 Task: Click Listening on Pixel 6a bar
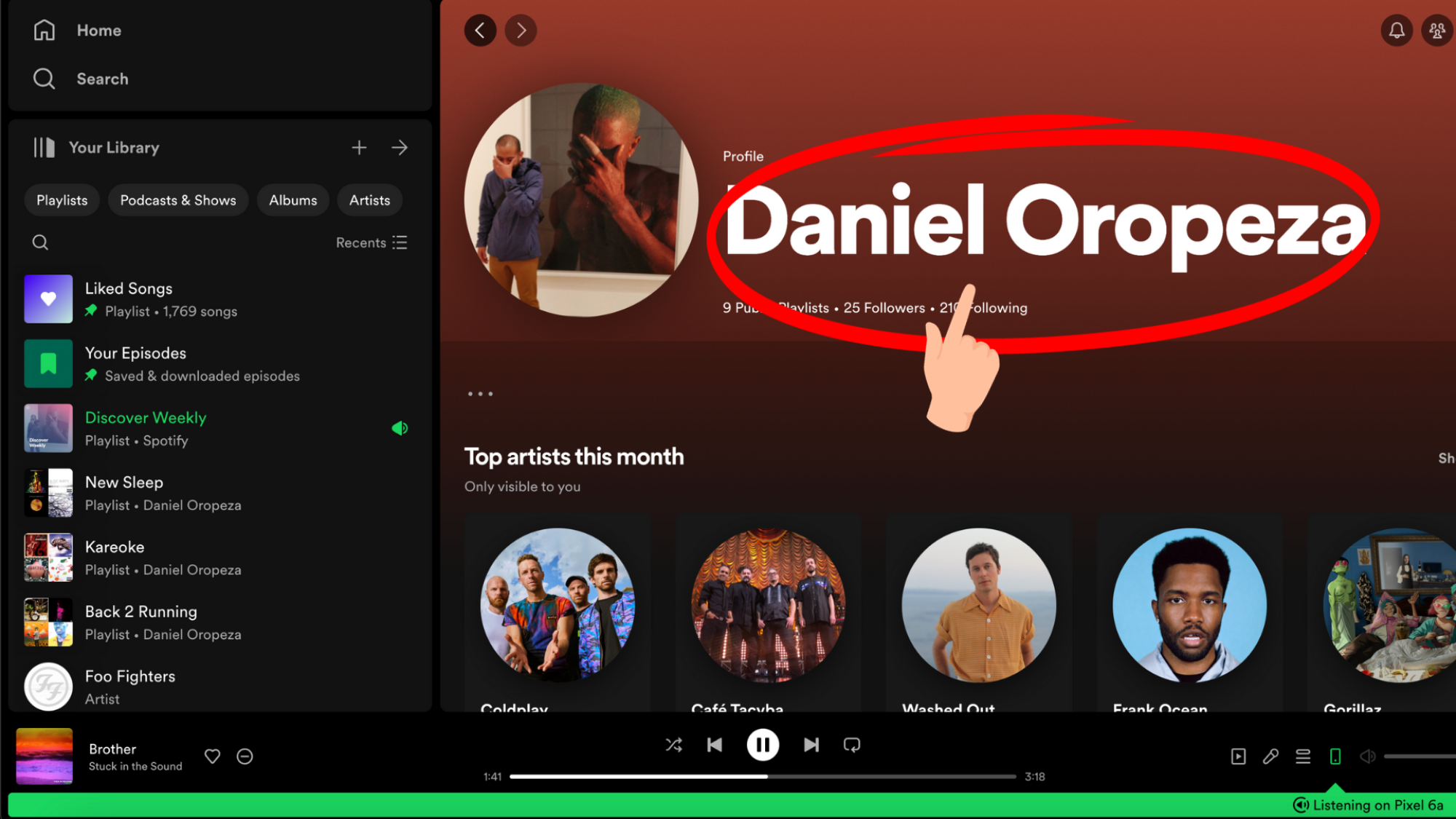point(732,805)
